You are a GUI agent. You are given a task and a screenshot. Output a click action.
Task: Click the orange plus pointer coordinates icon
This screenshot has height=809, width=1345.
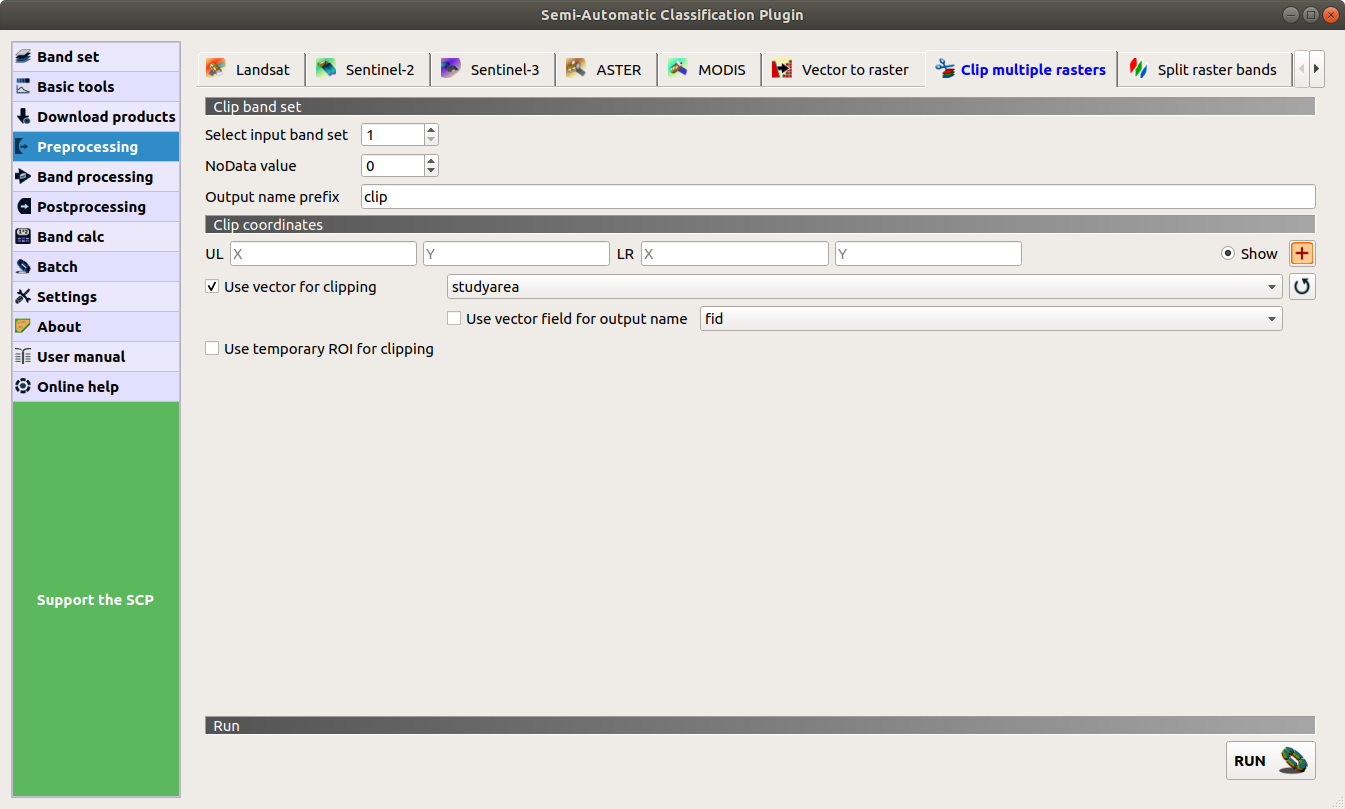(x=1302, y=253)
